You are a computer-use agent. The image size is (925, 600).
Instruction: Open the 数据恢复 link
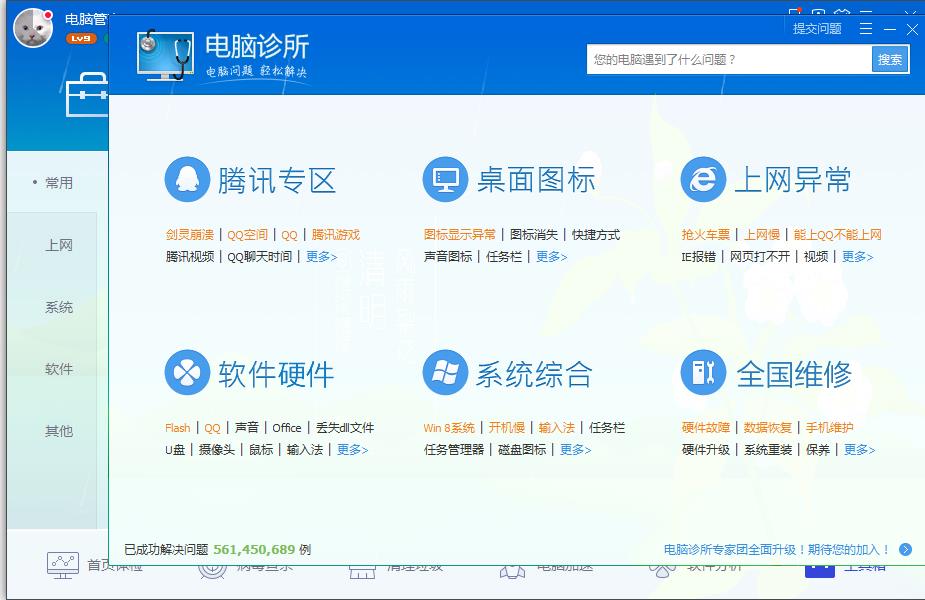[767, 428]
